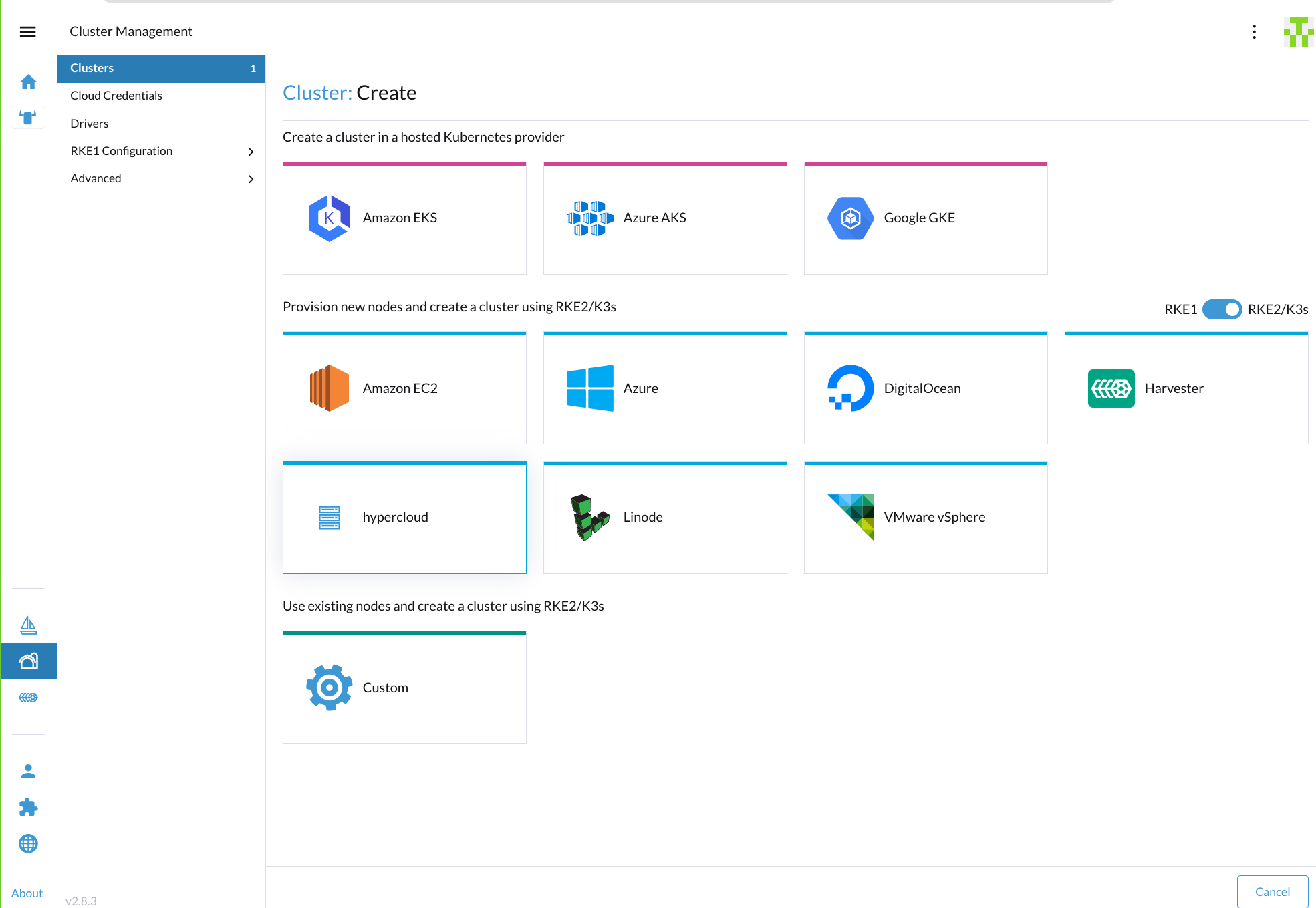Click the Cluster Management header title
The height and width of the screenshot is (908, 1316).
coord(131,31)
